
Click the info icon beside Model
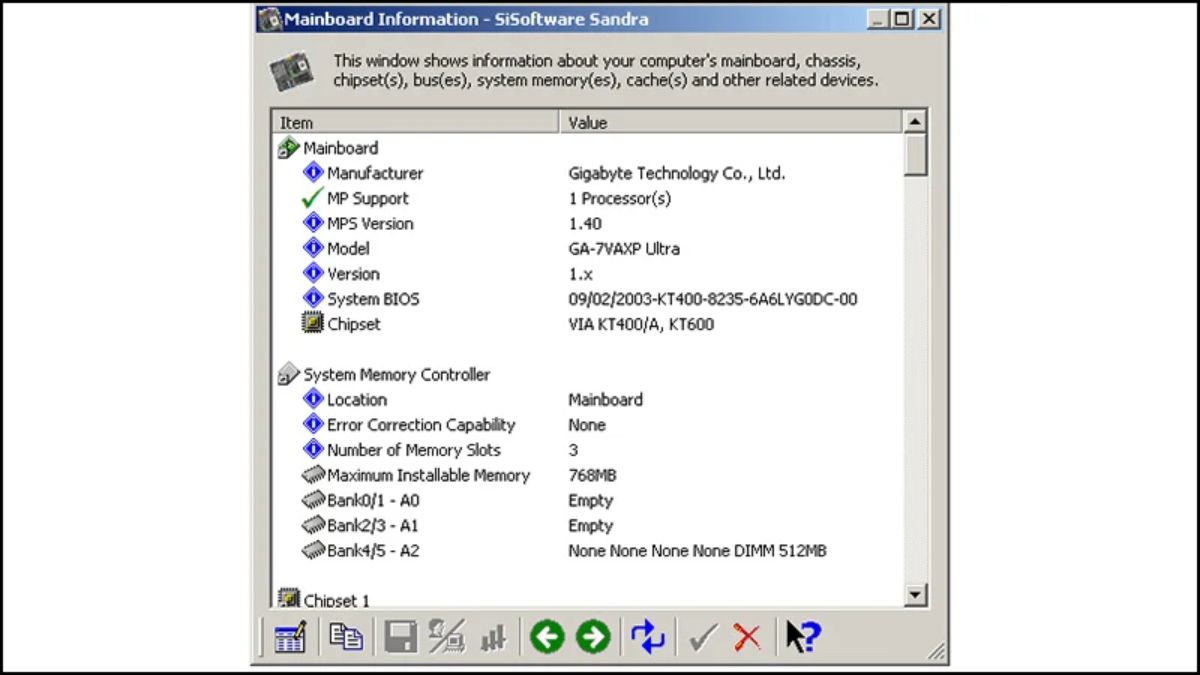coord(313,248)
